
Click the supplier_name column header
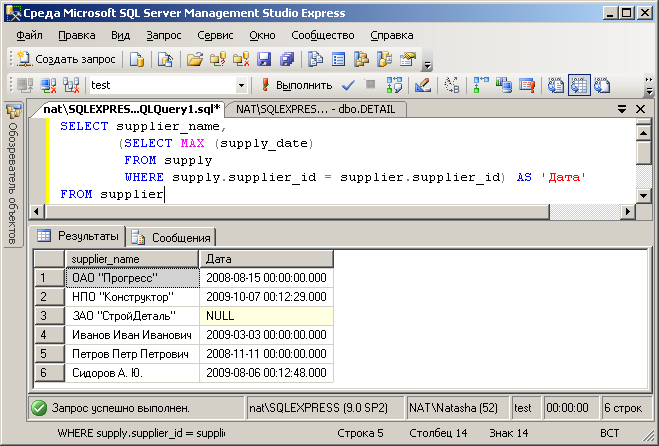click(132, 259)
